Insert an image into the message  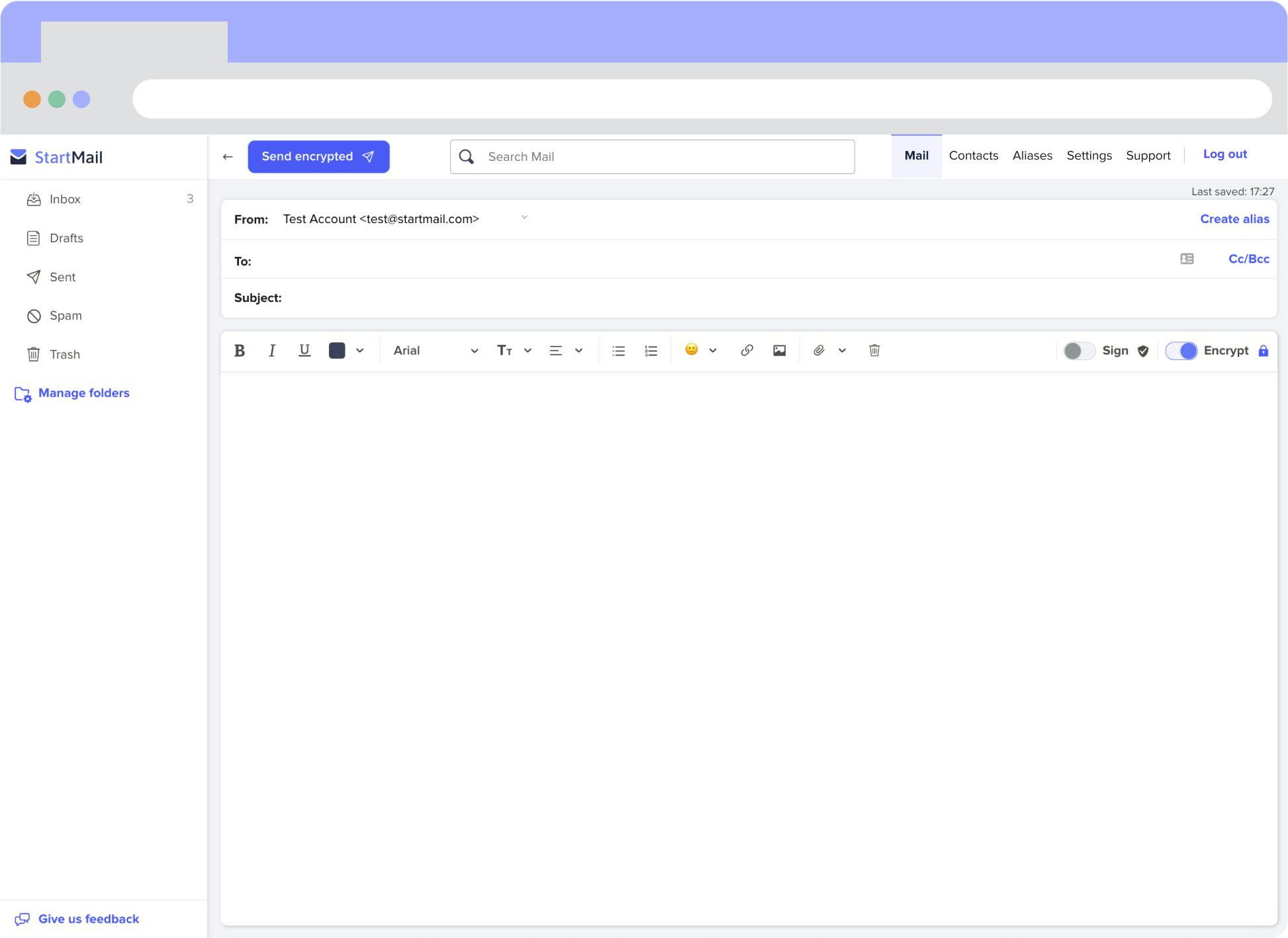click(779, 350)
